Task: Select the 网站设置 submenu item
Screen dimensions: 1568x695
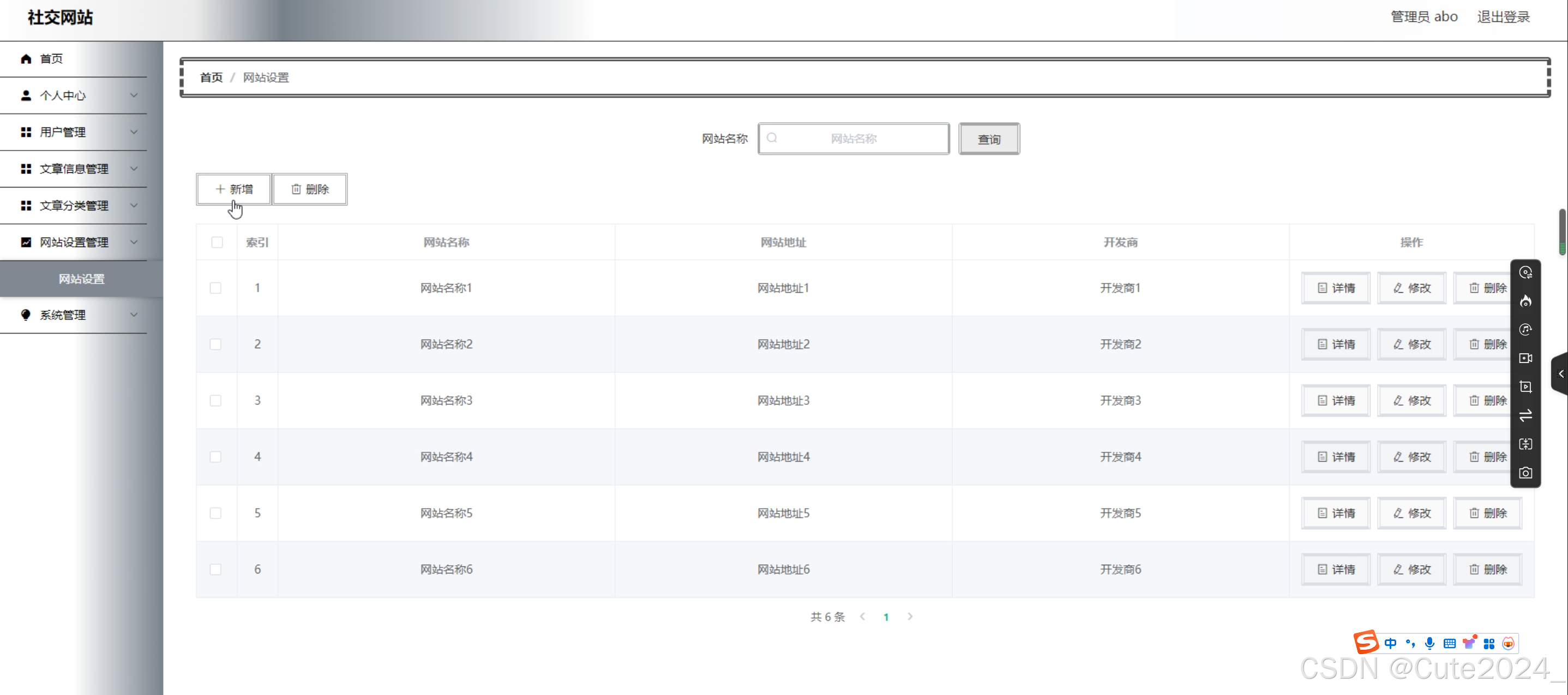Action: coord(82,279)
